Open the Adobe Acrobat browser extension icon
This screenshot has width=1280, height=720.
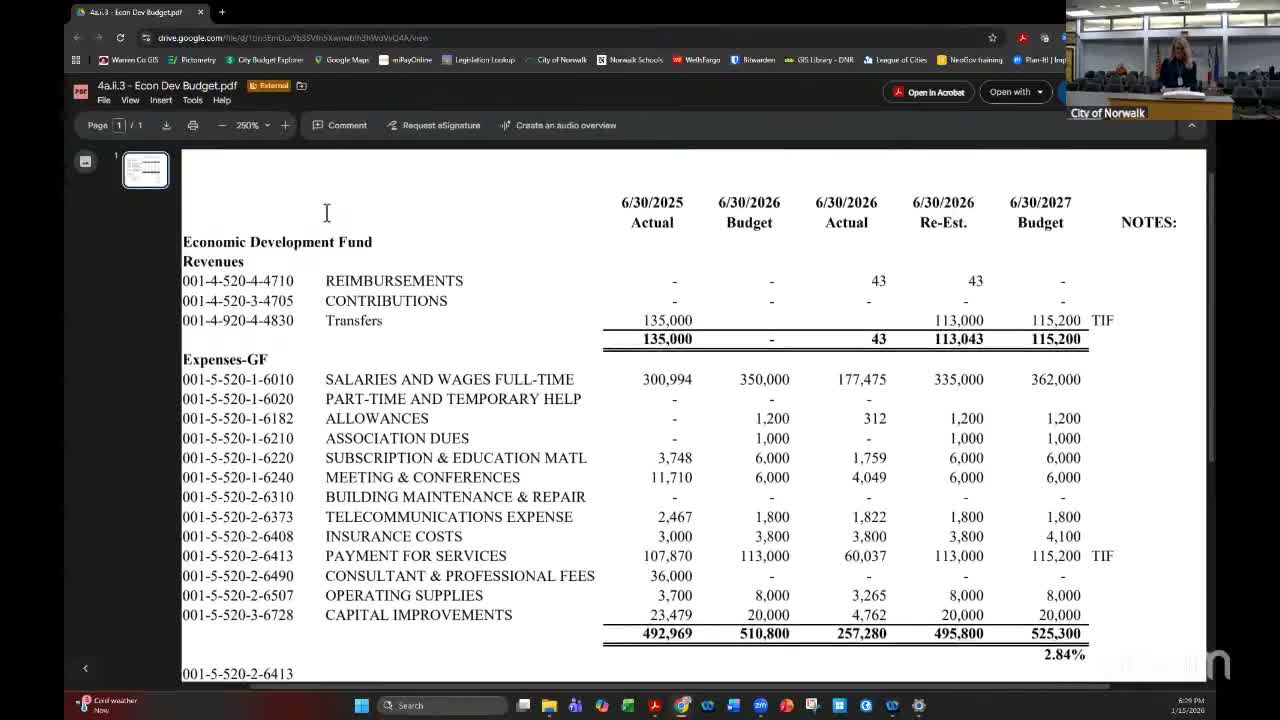pos(1022,38)
